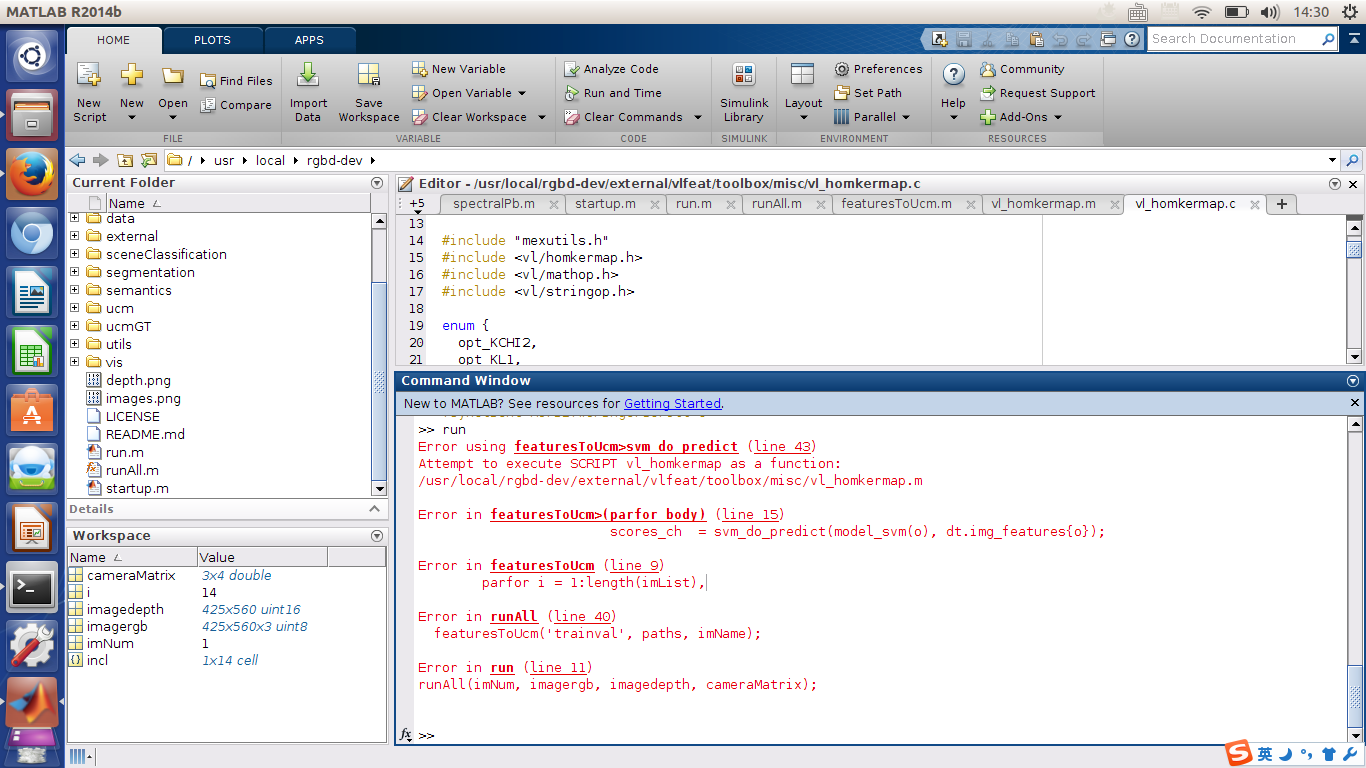Expand Clear Commands dropdown
This screenshot has height=768, width=1366.
(x=696, y=117)
